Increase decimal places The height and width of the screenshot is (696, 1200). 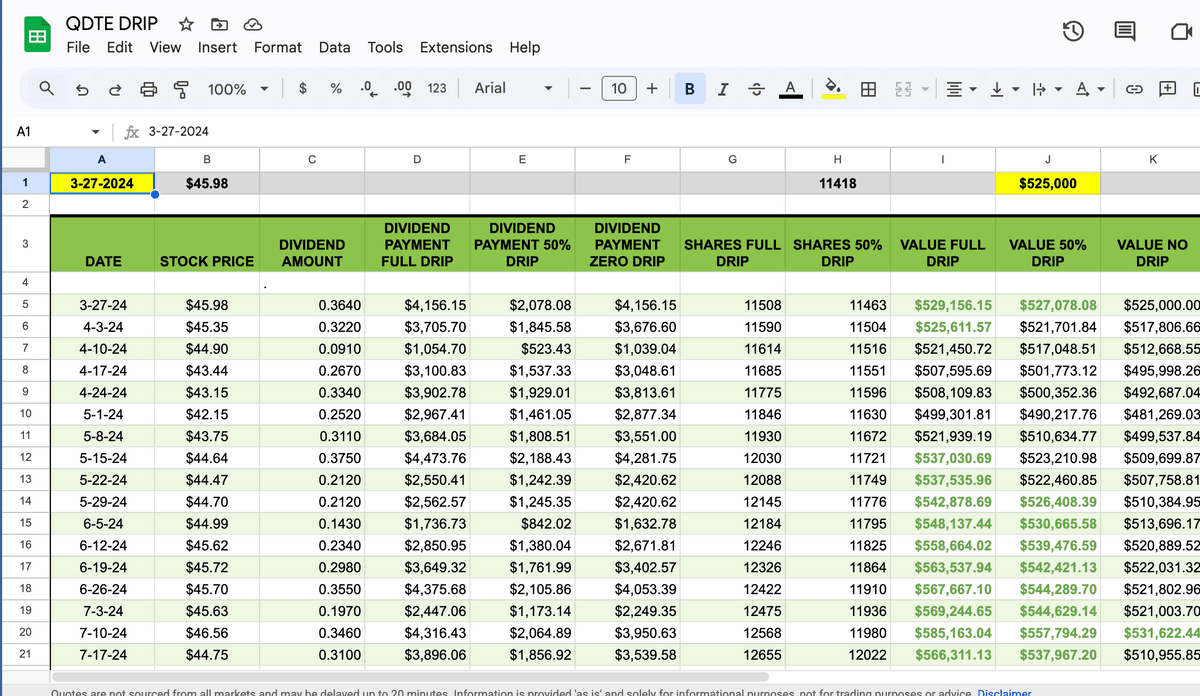403,88
